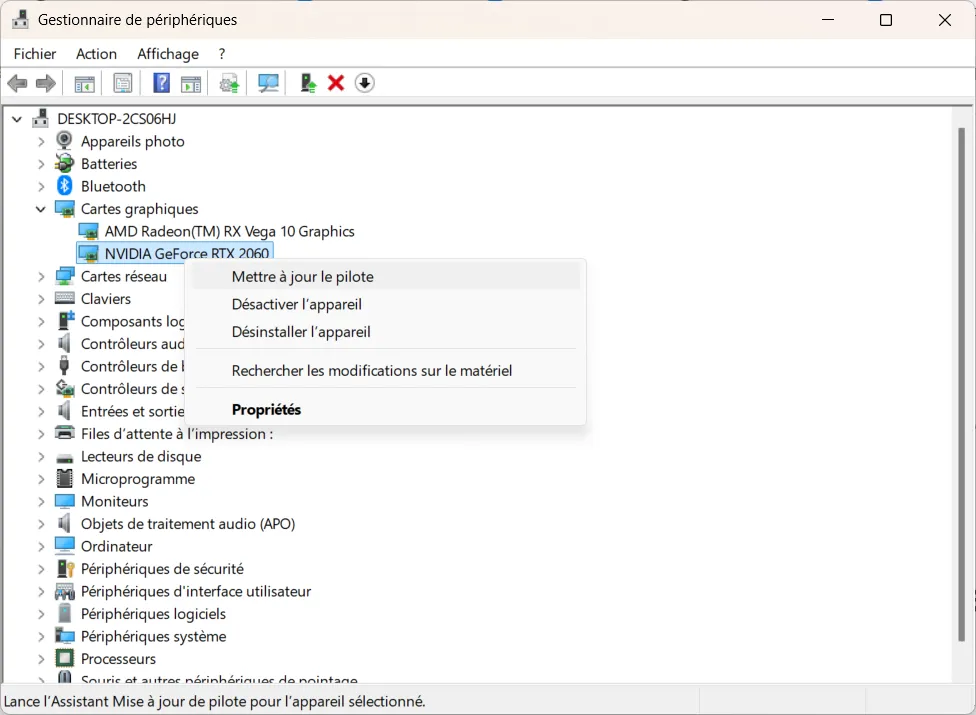Expand the Cartes réseau category

tap(41, 276)
